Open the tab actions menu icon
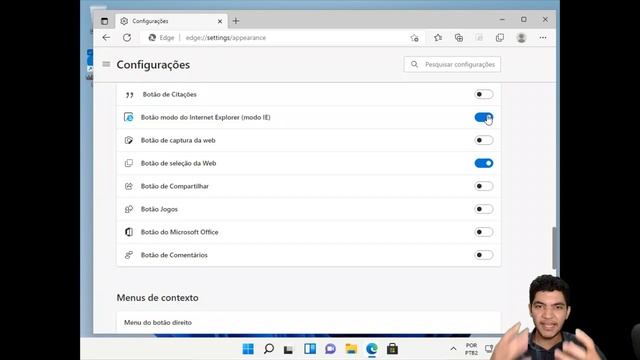 [104, 21]
